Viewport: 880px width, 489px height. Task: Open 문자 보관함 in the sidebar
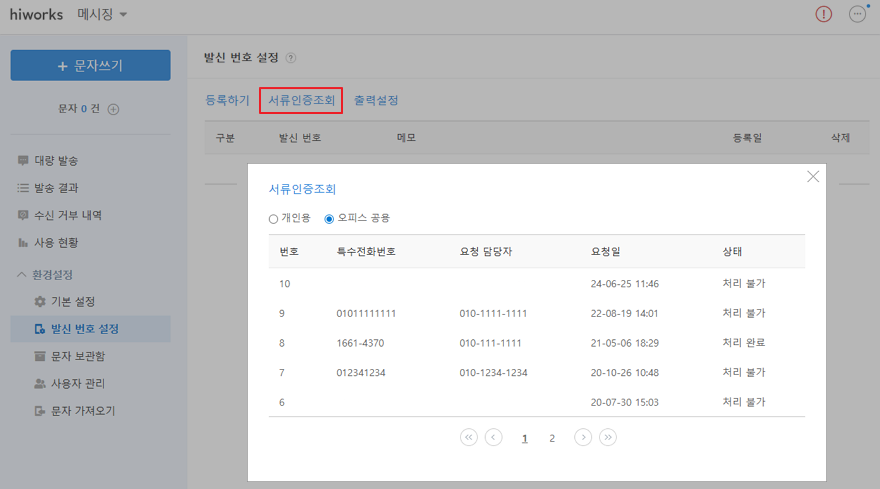(77, 356)
